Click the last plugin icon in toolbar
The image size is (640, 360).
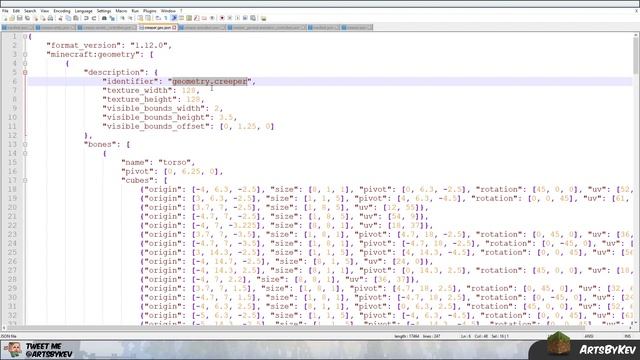(263, 18)
